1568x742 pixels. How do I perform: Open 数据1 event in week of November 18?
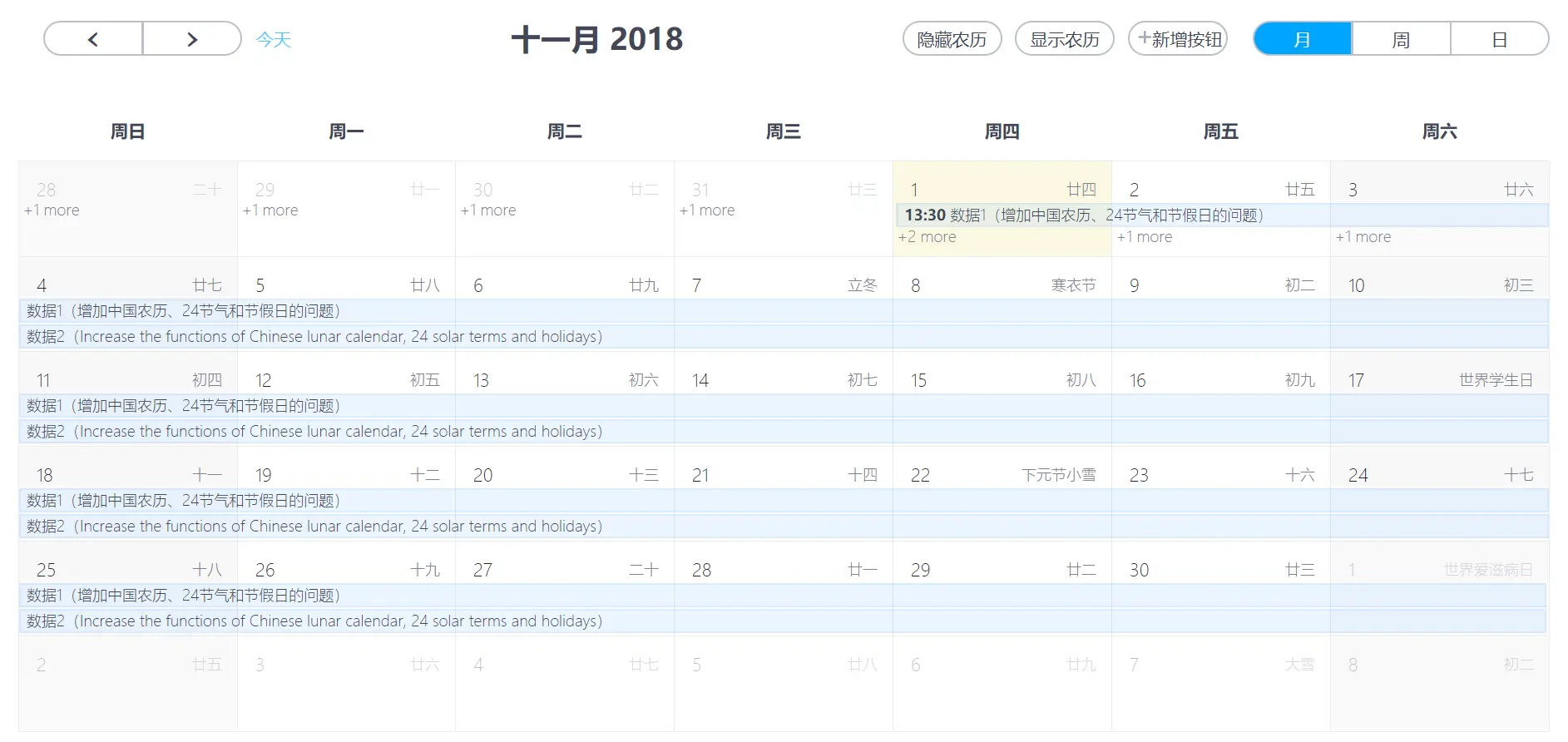[784, 501]
